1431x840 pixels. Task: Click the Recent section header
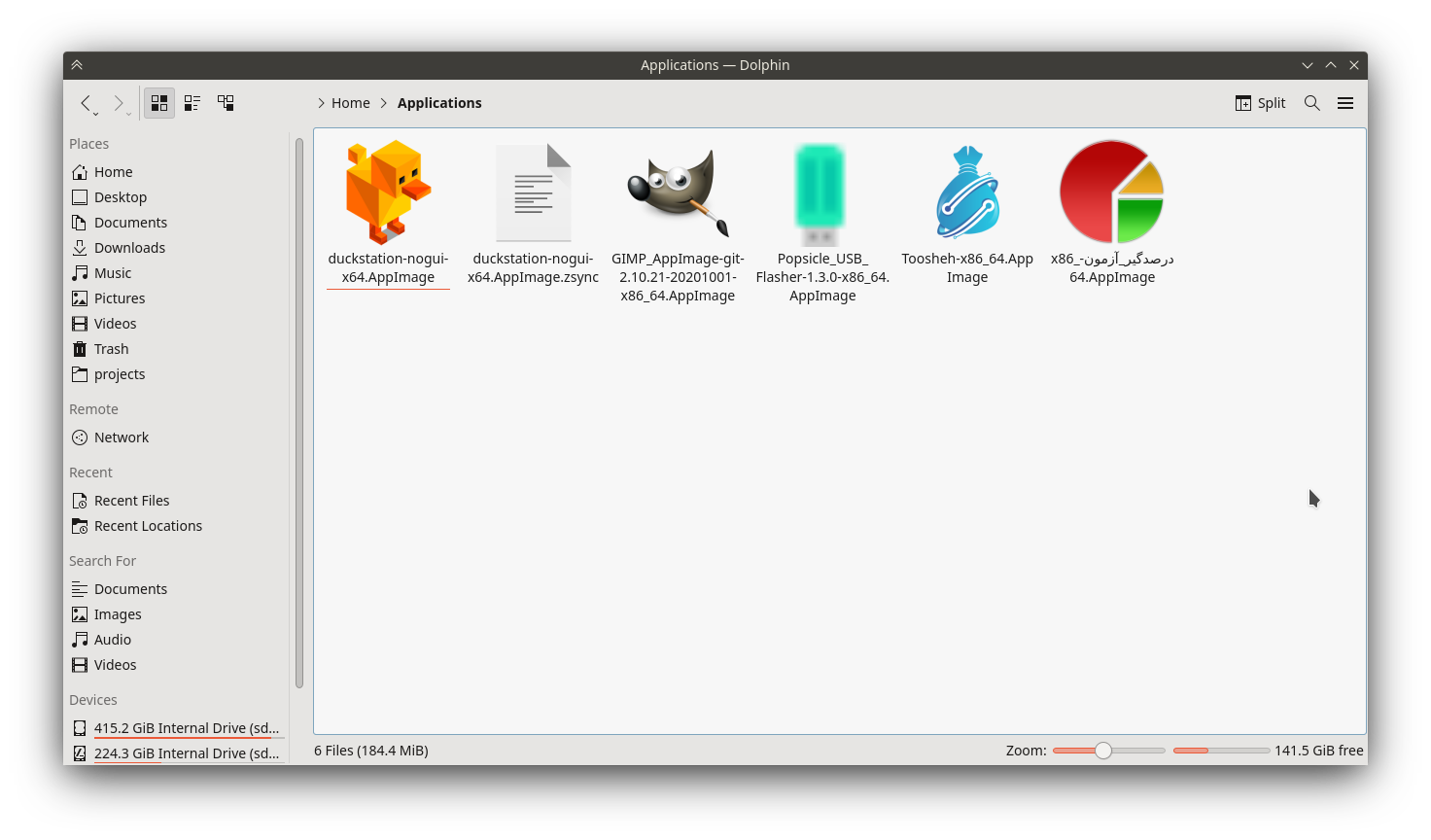[90, 472]
